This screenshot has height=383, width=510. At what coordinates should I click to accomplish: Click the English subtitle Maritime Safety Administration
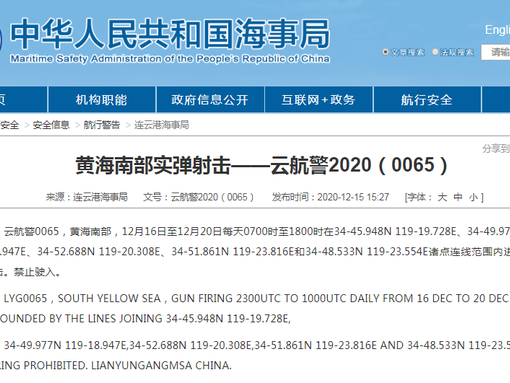170,59
